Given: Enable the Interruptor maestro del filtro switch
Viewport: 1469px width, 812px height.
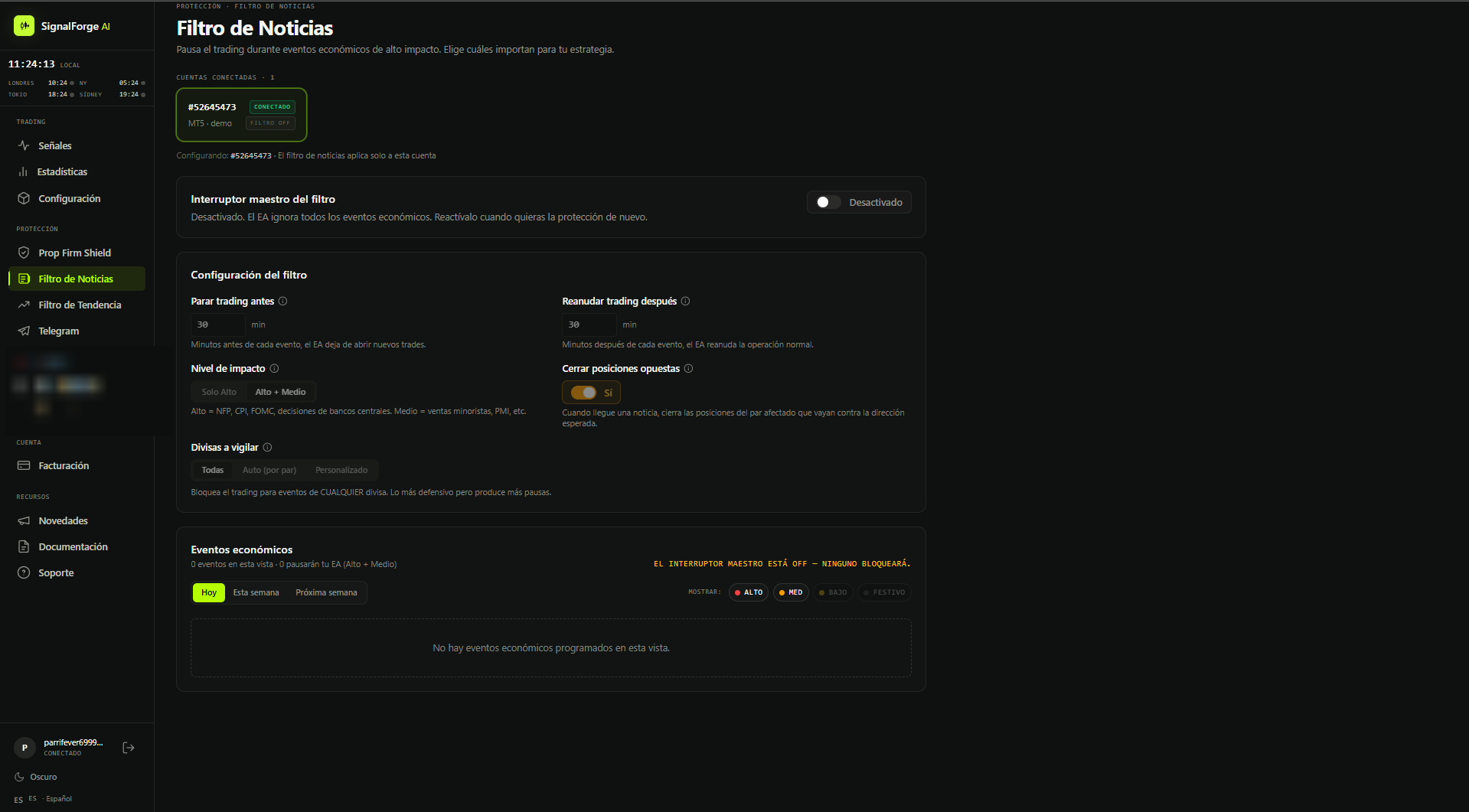Looking at the screenshot, I should (828, 202).
